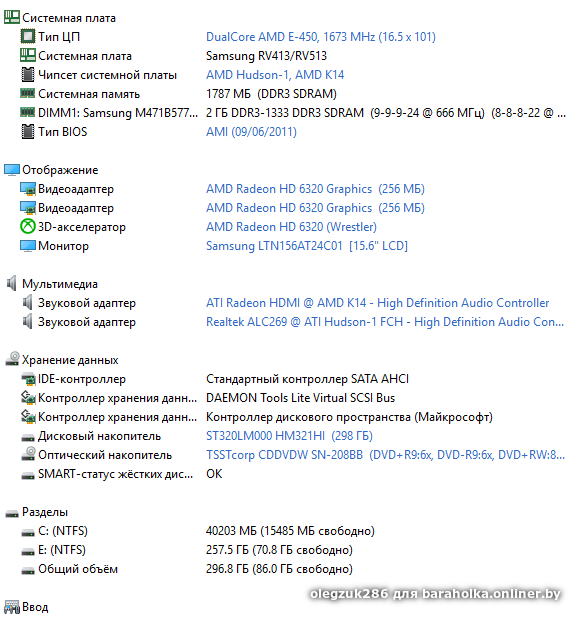Click the SMART-статус drive icon

click(x=28, y=475)
